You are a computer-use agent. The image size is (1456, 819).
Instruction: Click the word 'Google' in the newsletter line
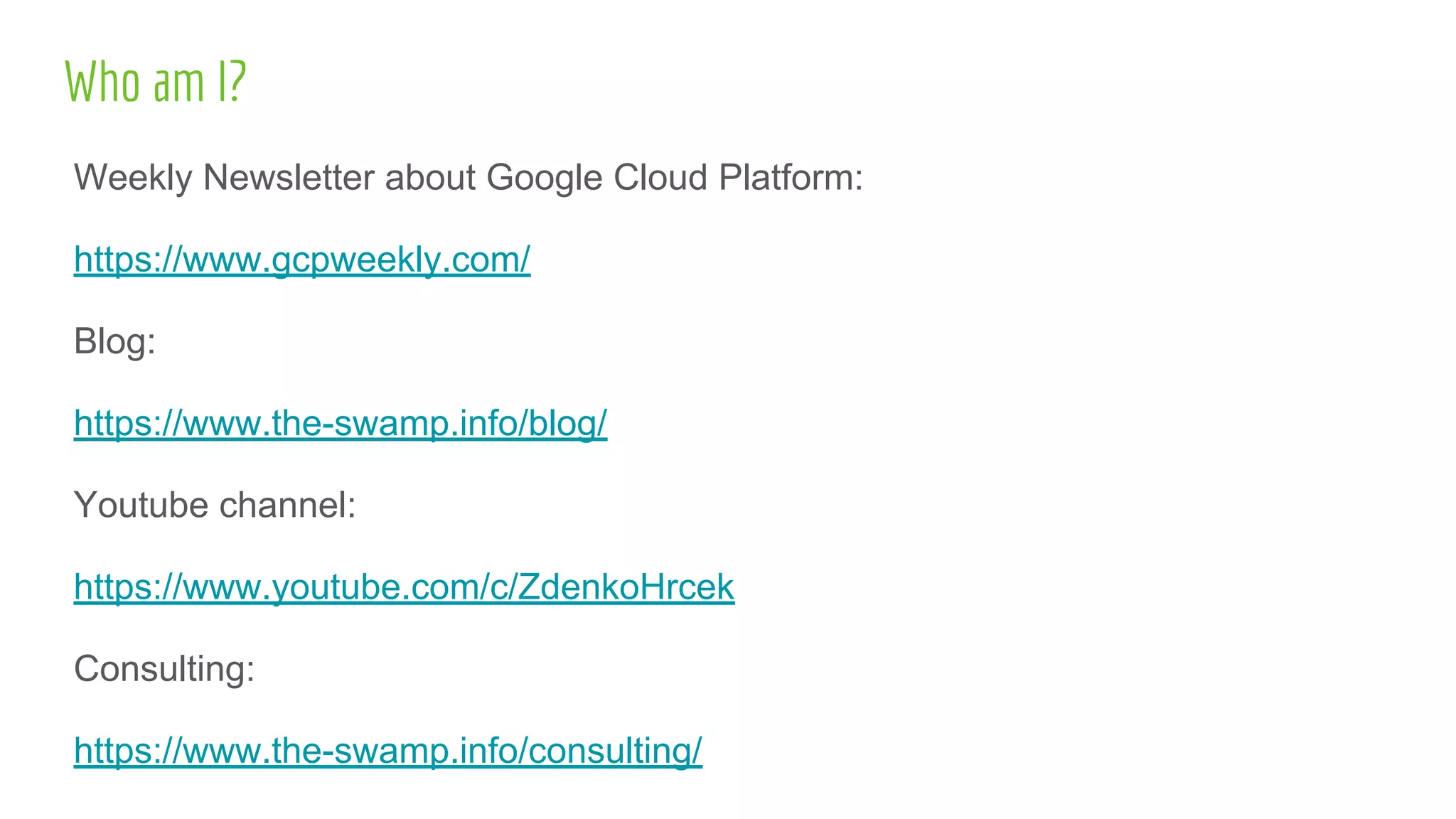click(x=545, y=178)
